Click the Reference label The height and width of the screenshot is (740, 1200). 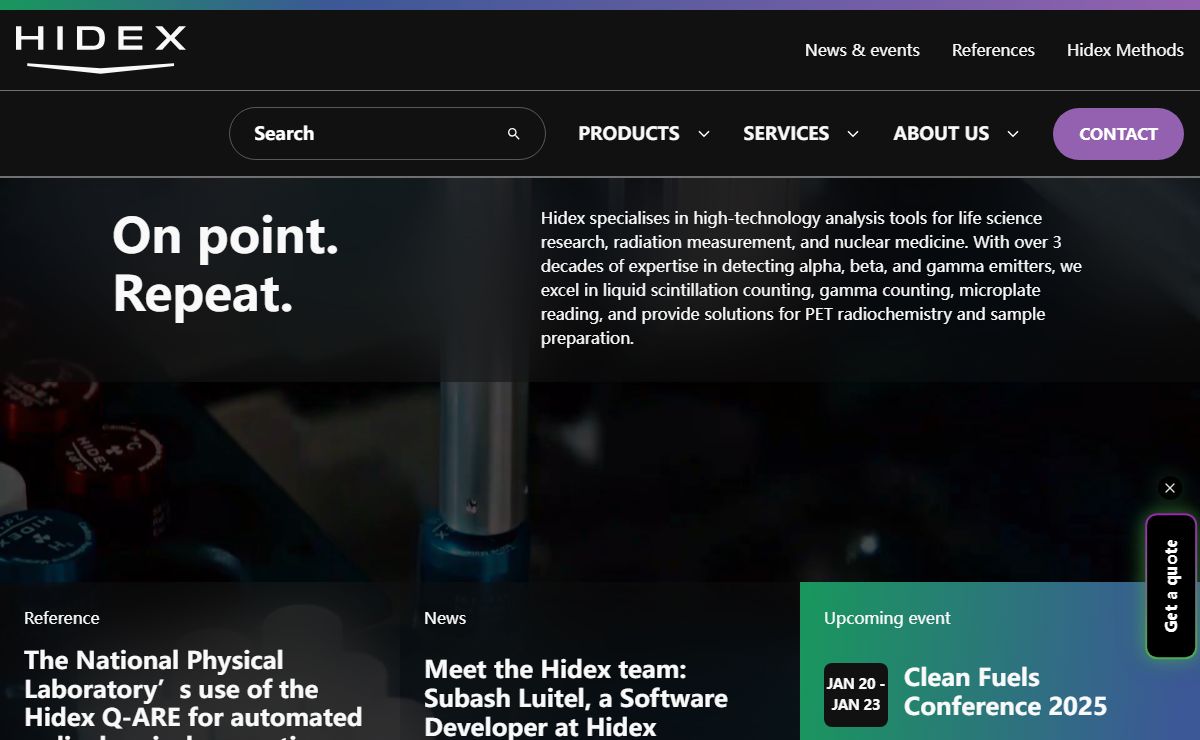[x=62, y=618]
